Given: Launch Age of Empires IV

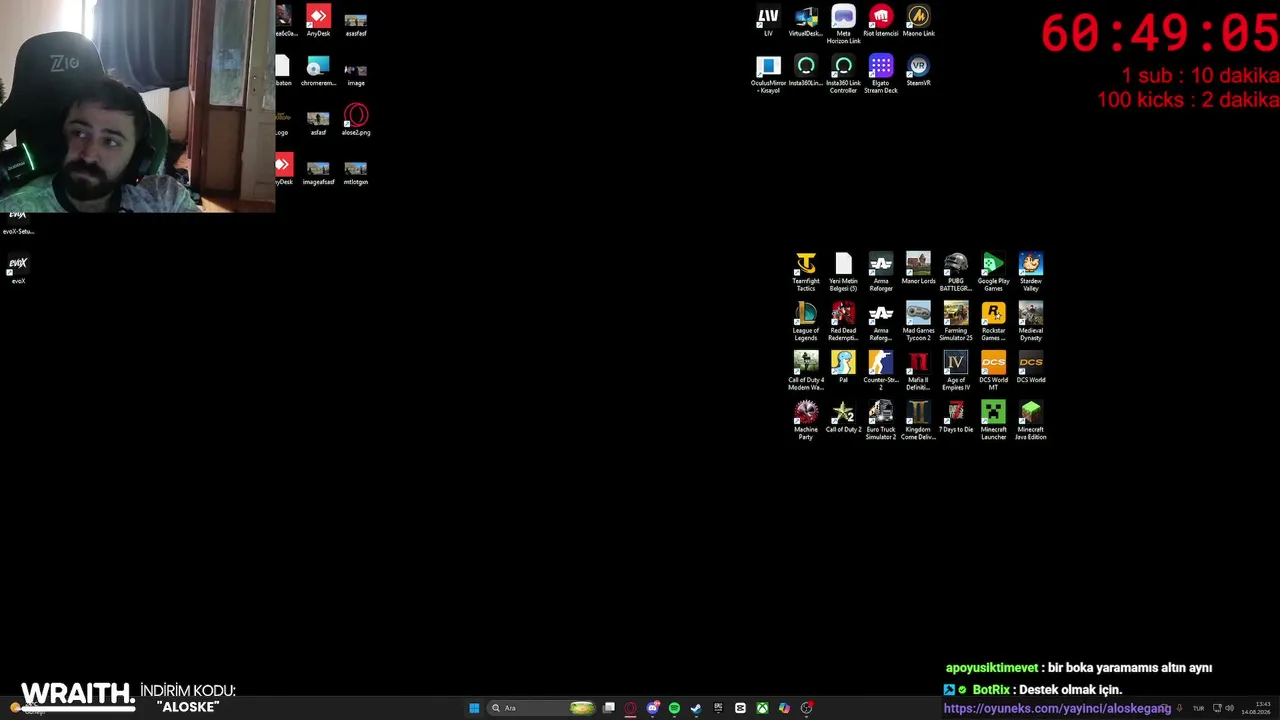Looking at the screenshot, I should click(x=956, y=370).
